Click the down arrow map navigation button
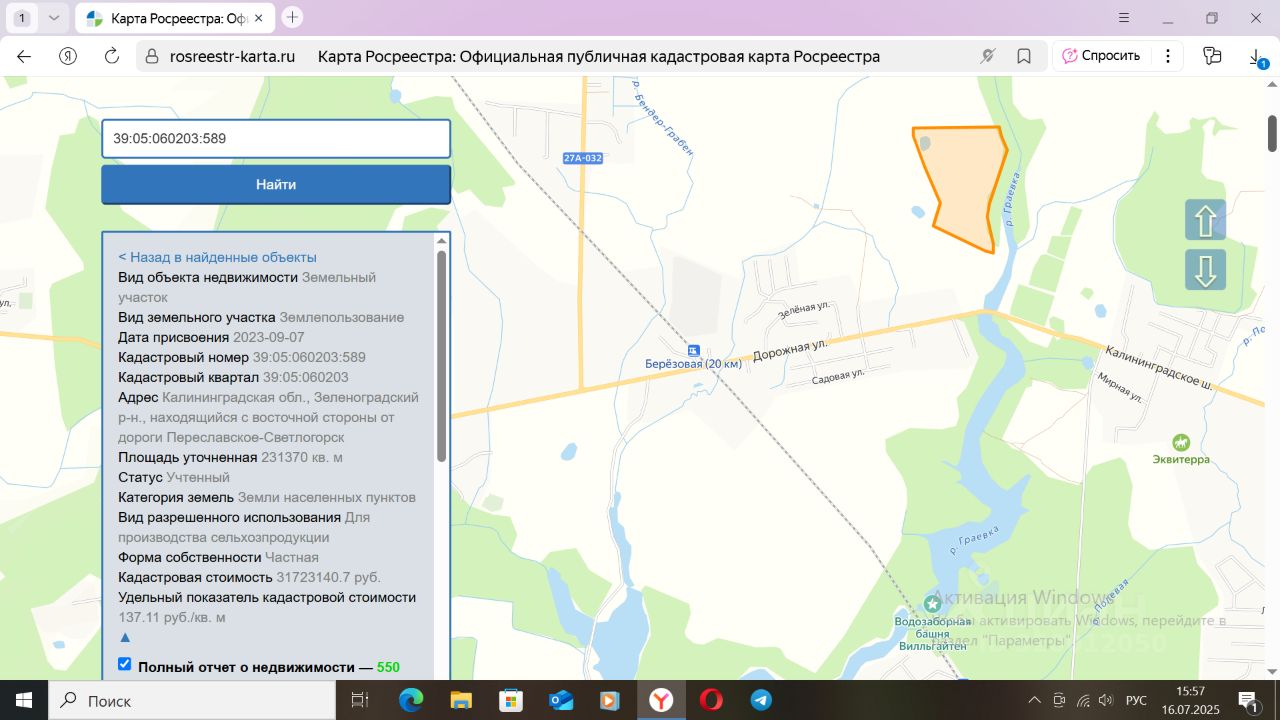 (x=1205, y=270)
